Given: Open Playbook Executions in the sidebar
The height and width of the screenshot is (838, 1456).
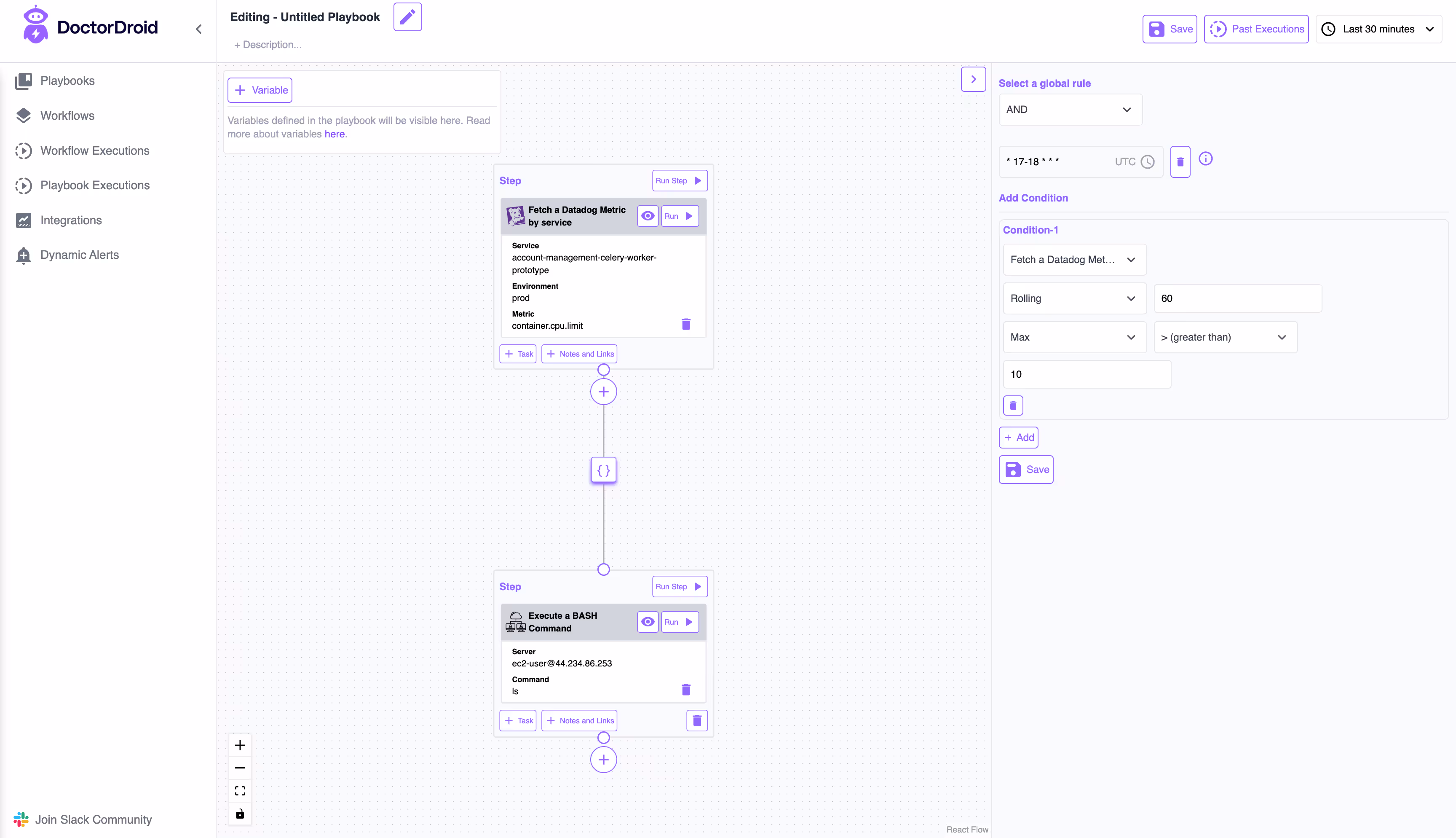Looking at the screenshot, I should pyautogui.click(x=82, y=185).
